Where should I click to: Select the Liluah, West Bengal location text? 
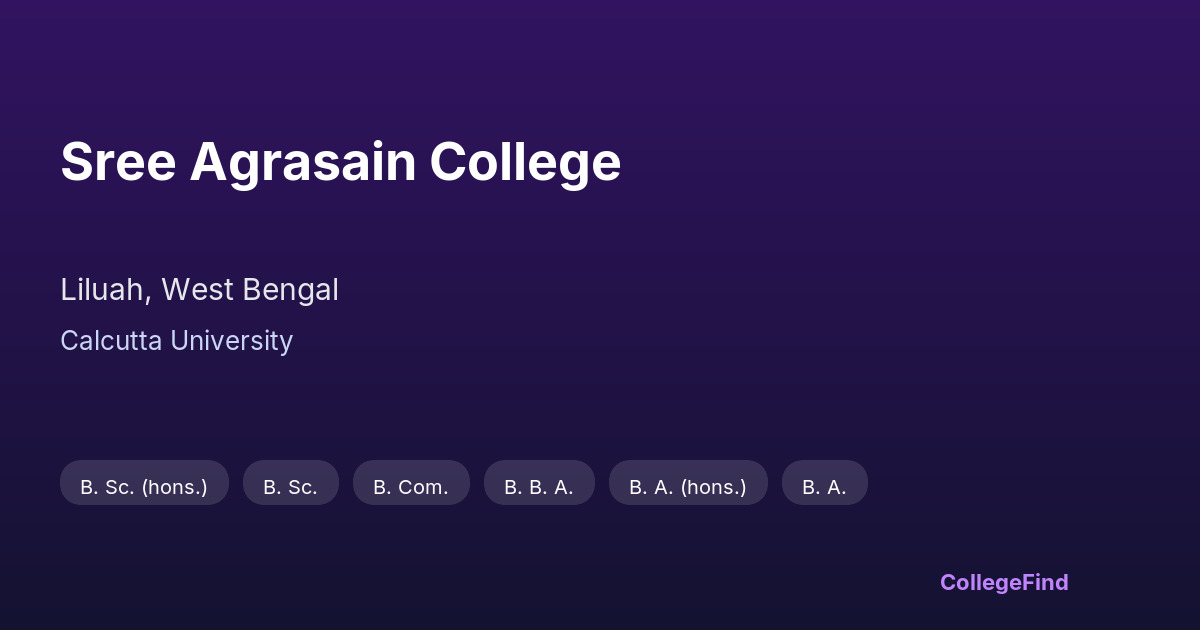[199, 290]
